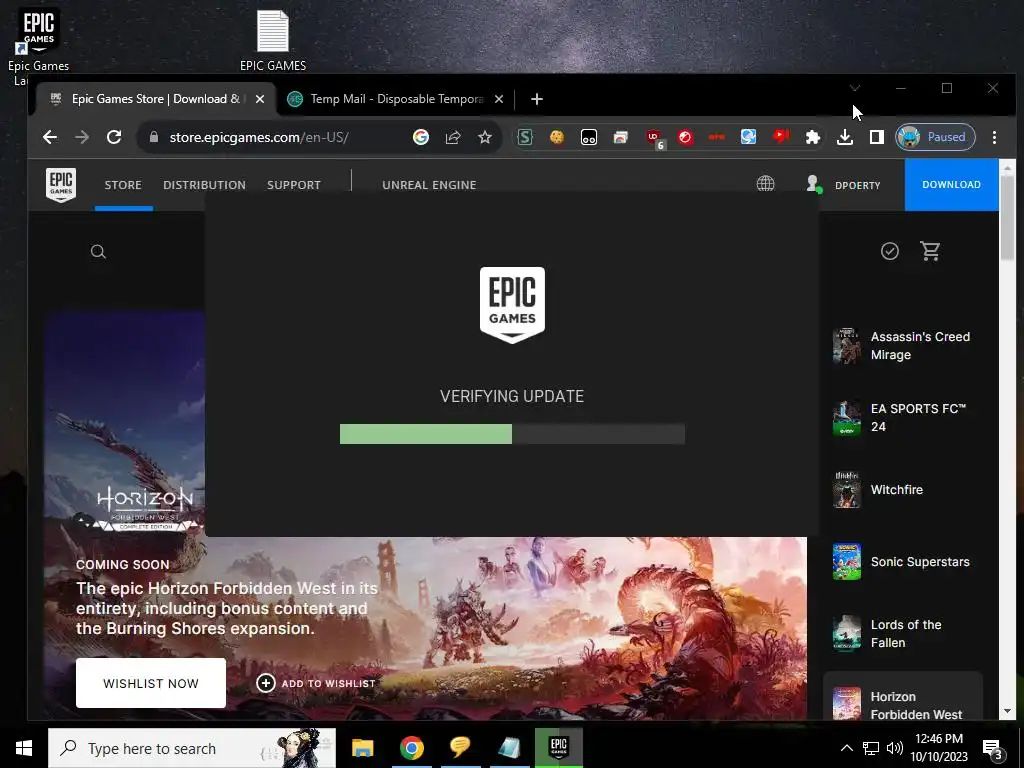Share this page using the share icon
The image size is (1024, 768).
click(453, 137)
